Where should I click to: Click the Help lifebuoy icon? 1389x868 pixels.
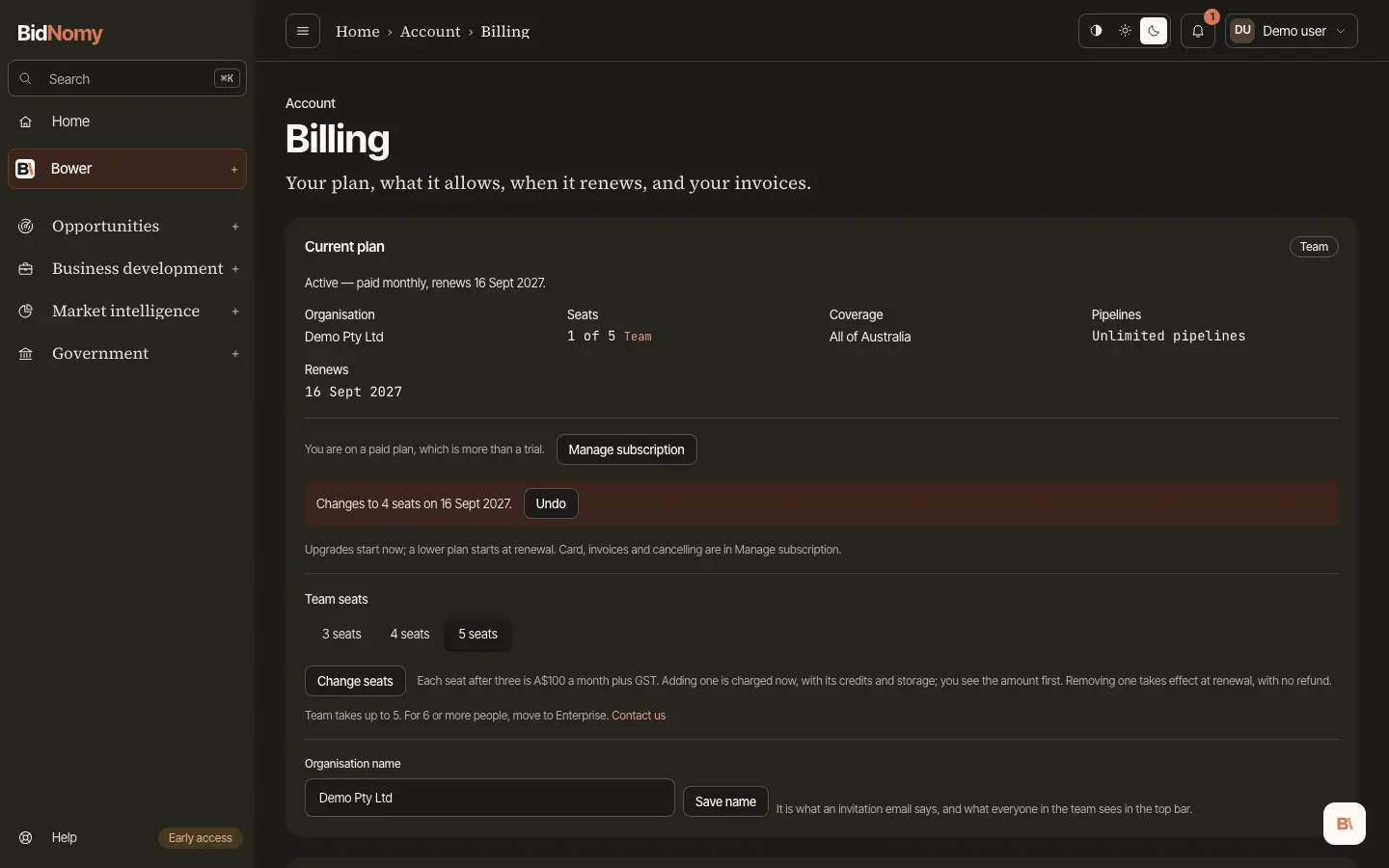(x=26, y=837)
